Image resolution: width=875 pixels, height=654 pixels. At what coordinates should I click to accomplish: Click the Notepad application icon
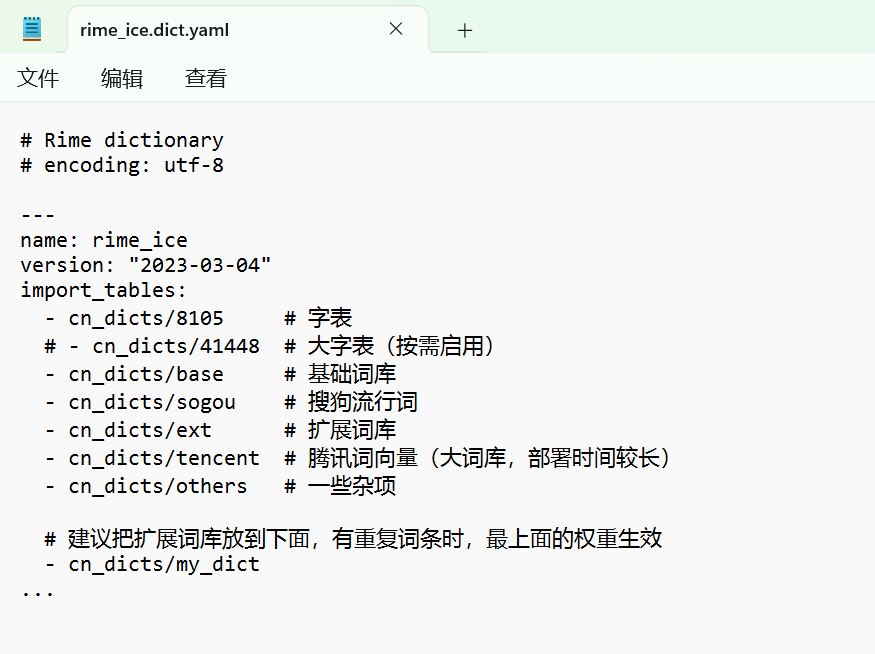point(30,28)
